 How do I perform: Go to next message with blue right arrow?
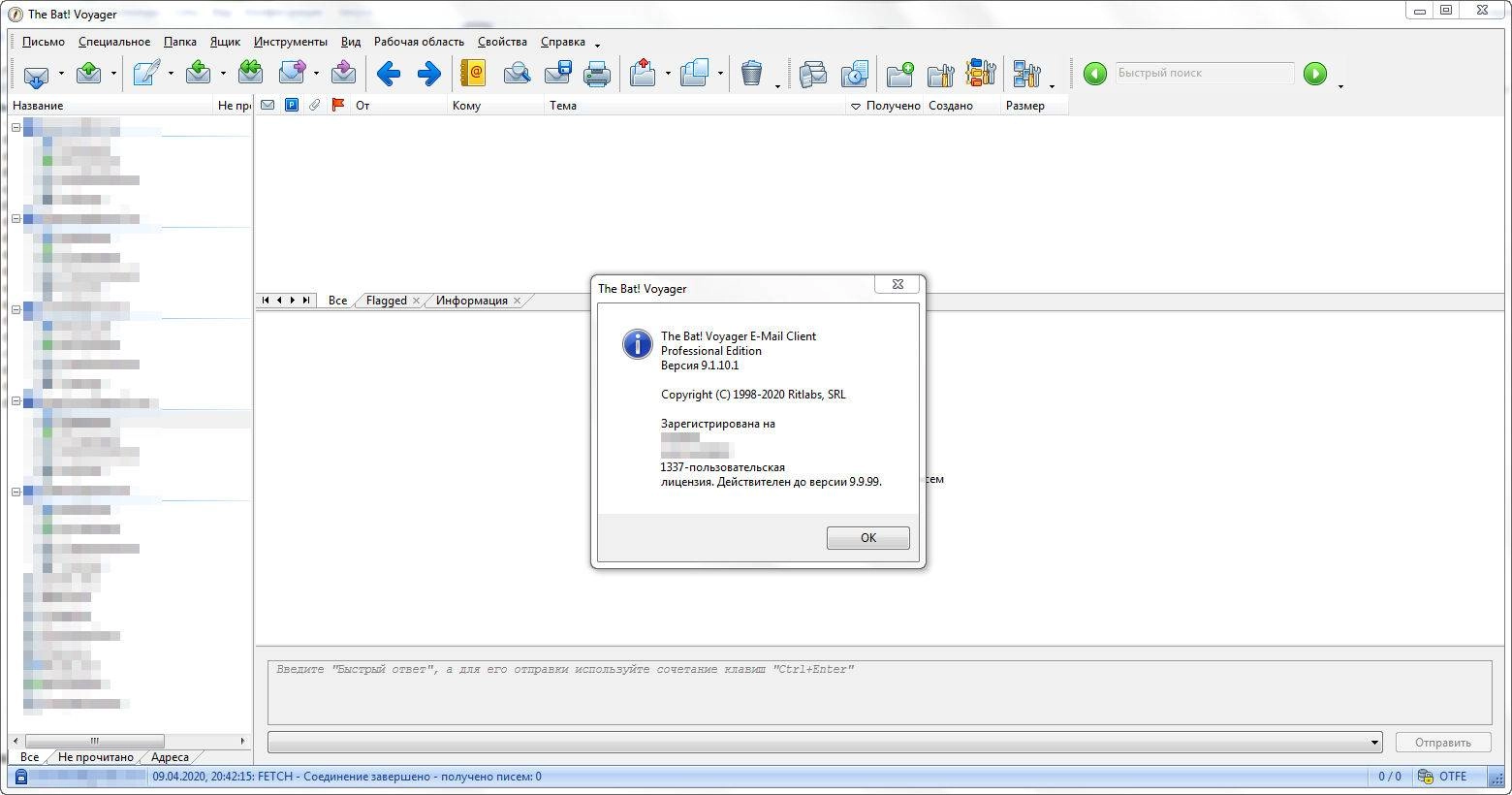[429, 74]
